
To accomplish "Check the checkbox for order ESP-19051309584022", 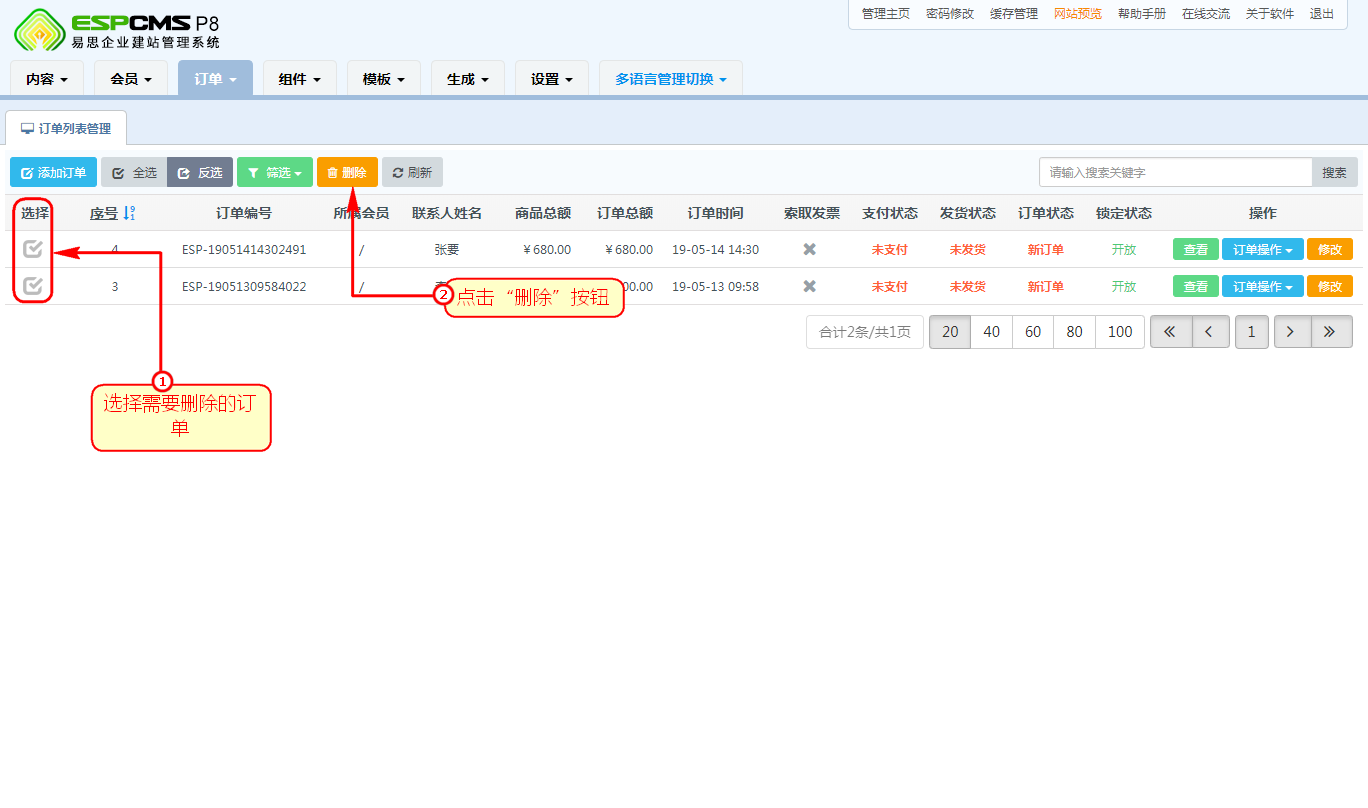I will [x=33, y=286].
